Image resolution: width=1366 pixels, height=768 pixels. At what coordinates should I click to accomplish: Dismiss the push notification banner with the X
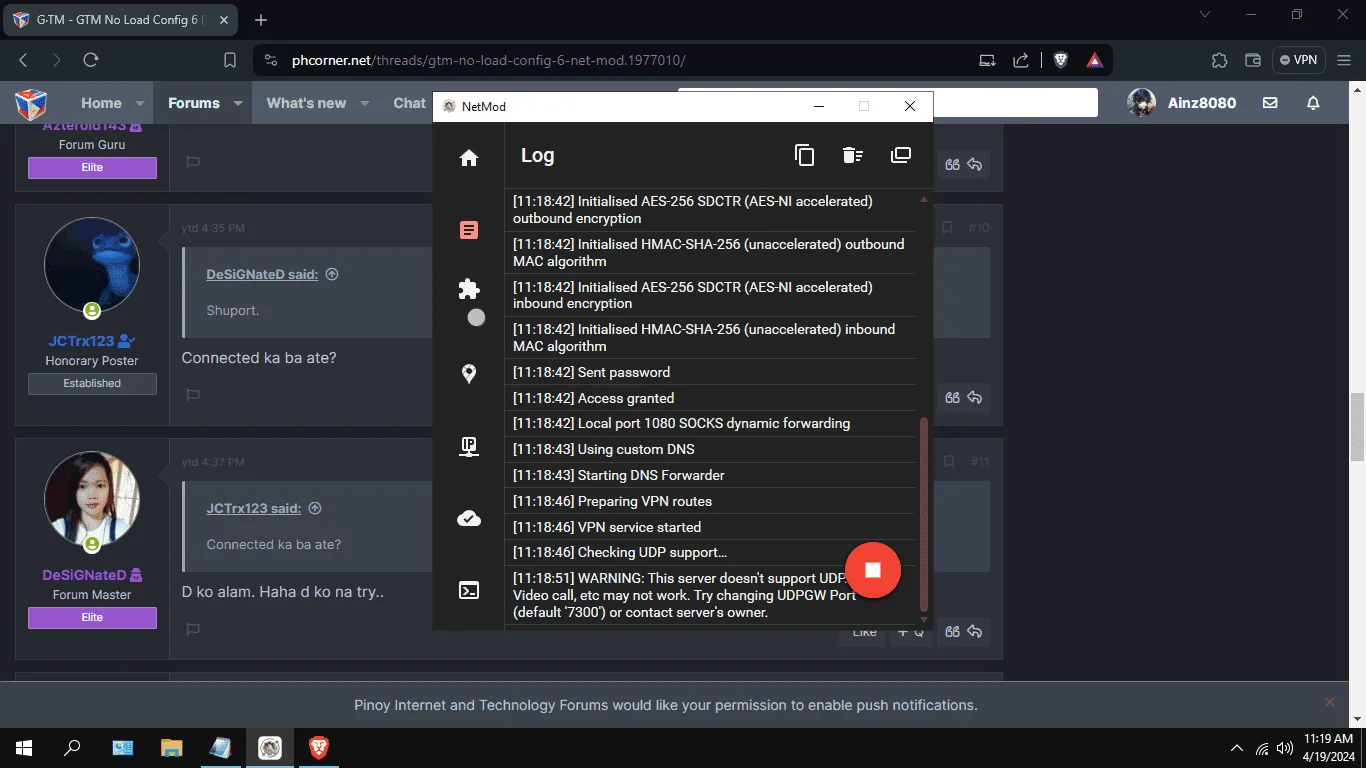point(1329,703)
